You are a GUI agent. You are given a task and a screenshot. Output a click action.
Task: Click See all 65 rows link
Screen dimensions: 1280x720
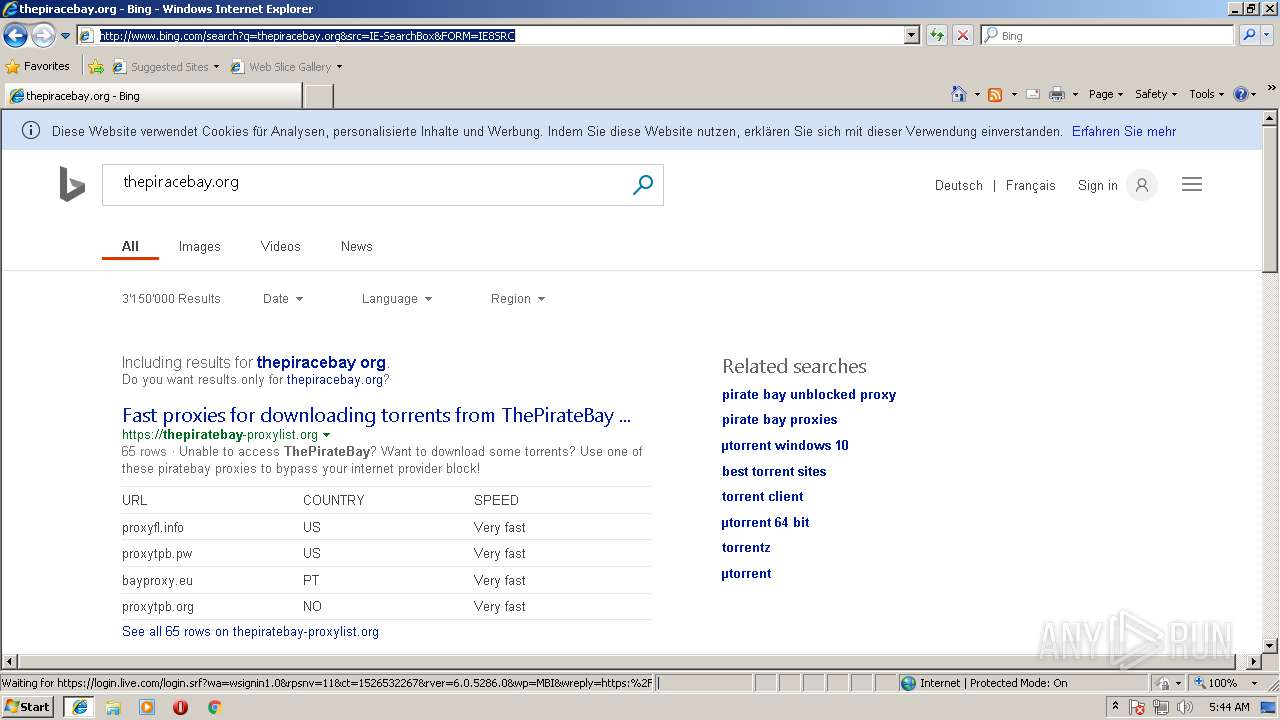pyautogui.click(x=250, y=631)
